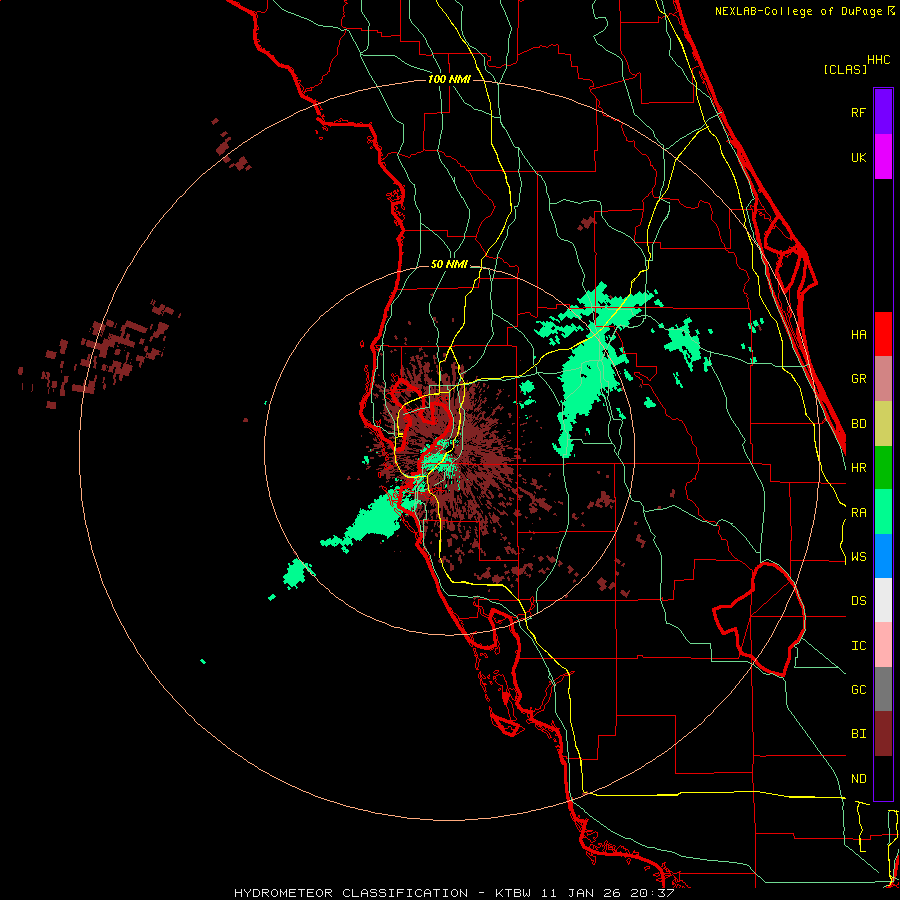Click the UK legend label
900x900 pixels.
pos(858,157)
